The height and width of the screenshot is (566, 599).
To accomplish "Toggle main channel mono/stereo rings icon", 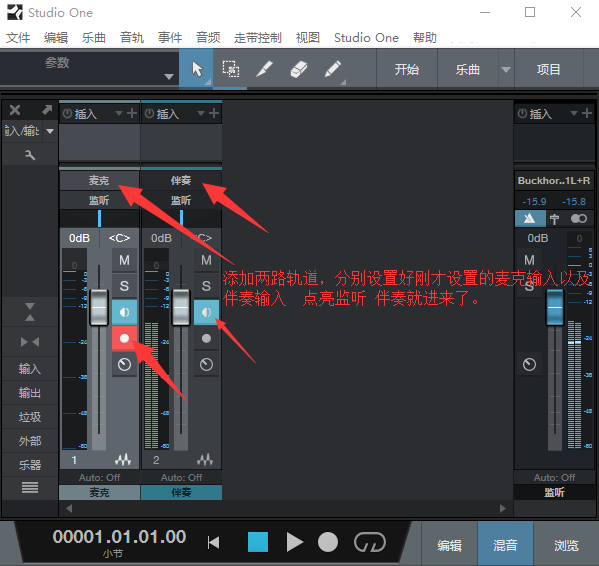I will pyautogui.click(x=578, y=218).
